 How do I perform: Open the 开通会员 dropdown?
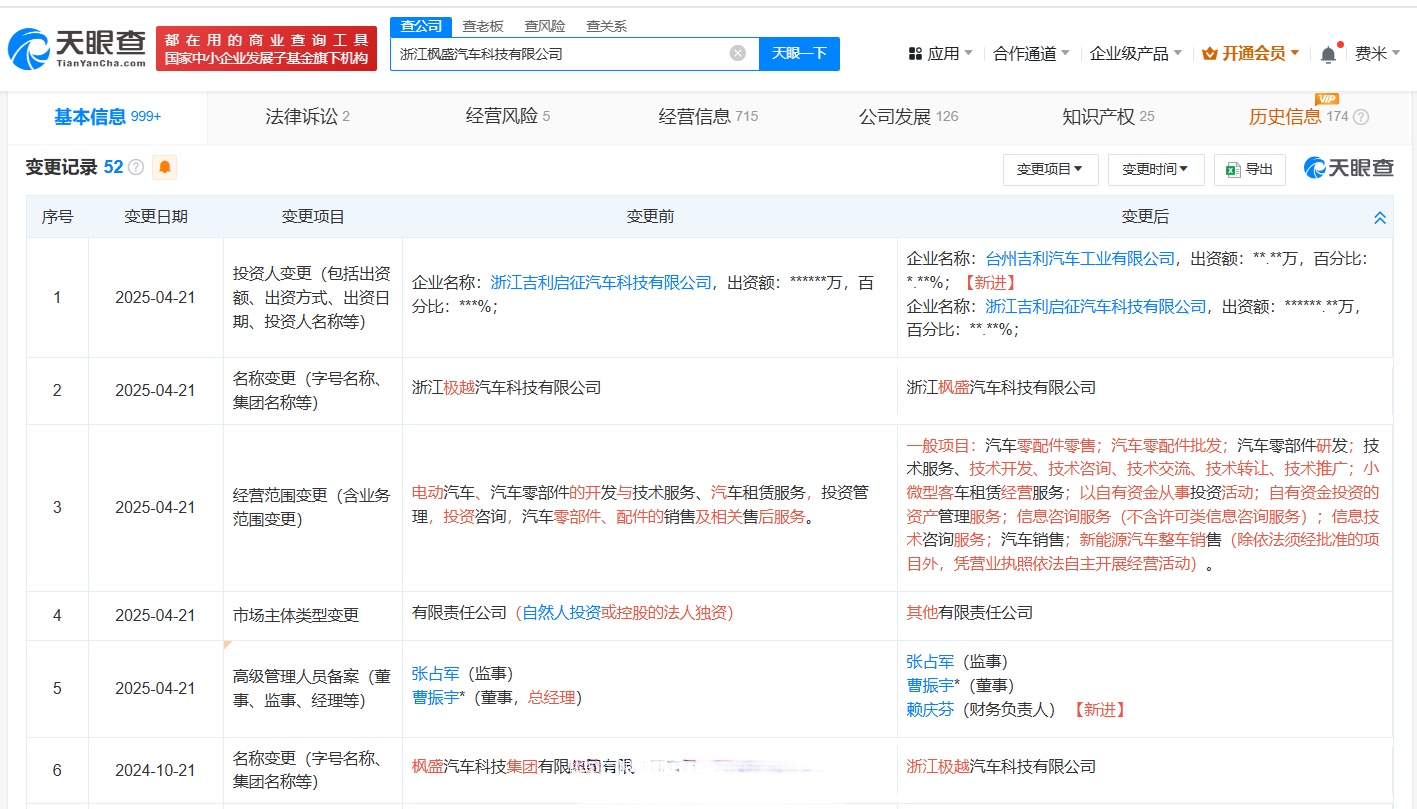1251,53
